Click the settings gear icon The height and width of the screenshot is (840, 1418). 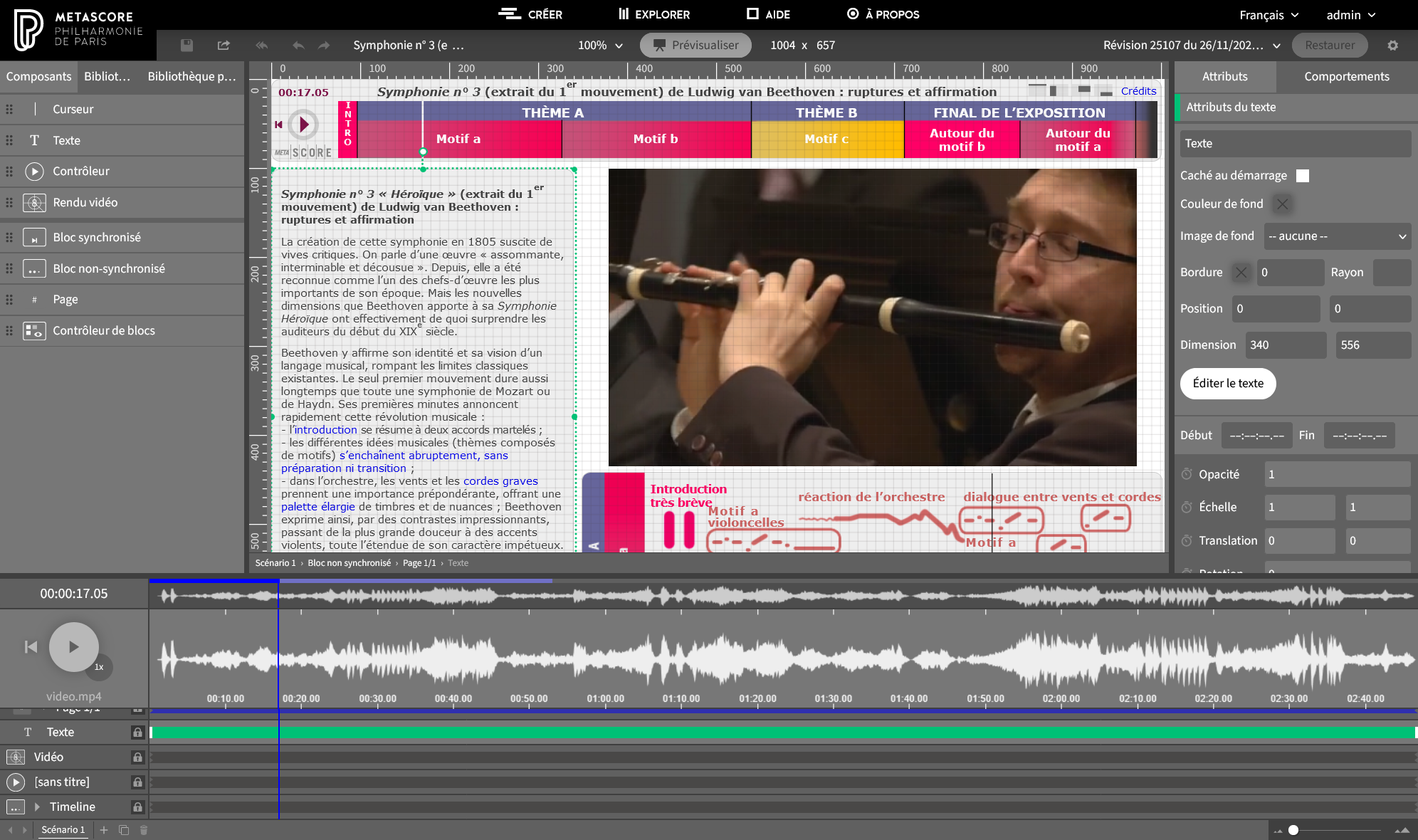pos(1392,45)
